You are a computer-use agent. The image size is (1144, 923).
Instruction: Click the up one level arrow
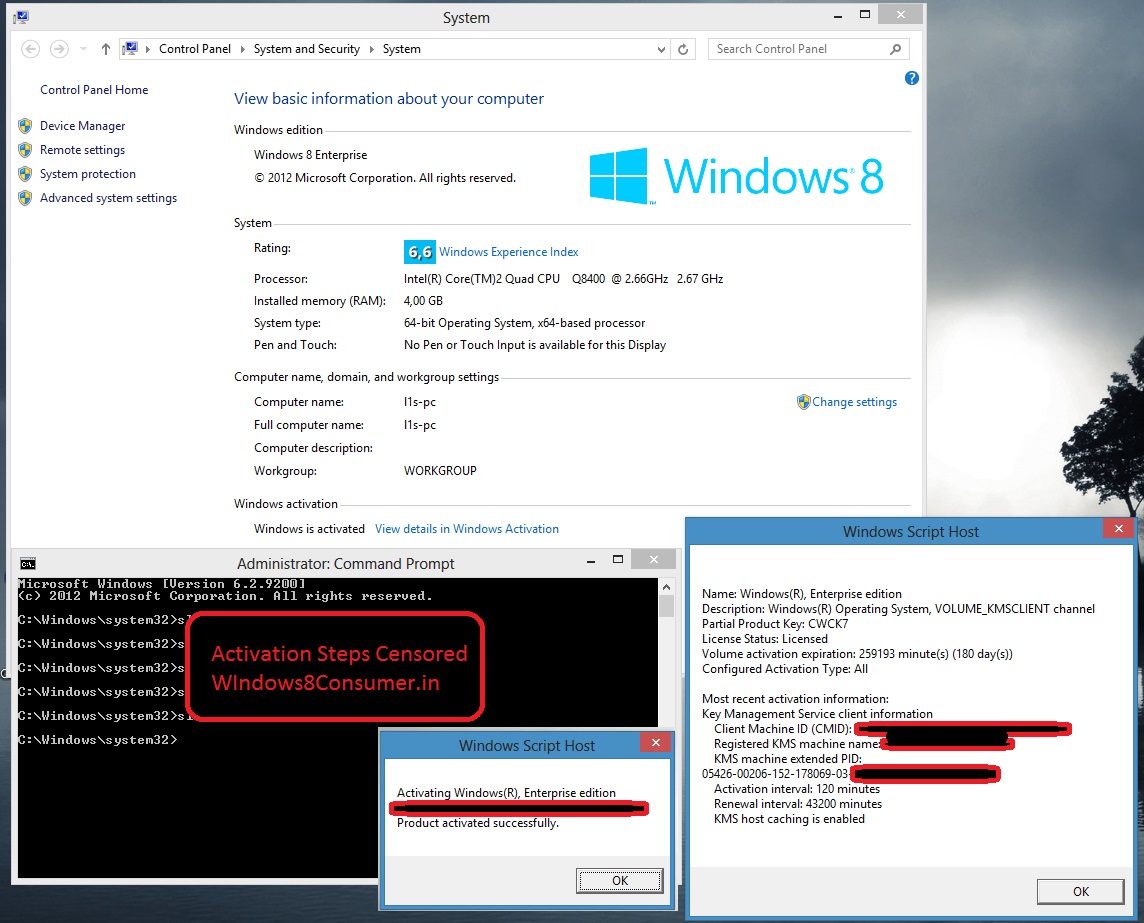coord(106,49)
